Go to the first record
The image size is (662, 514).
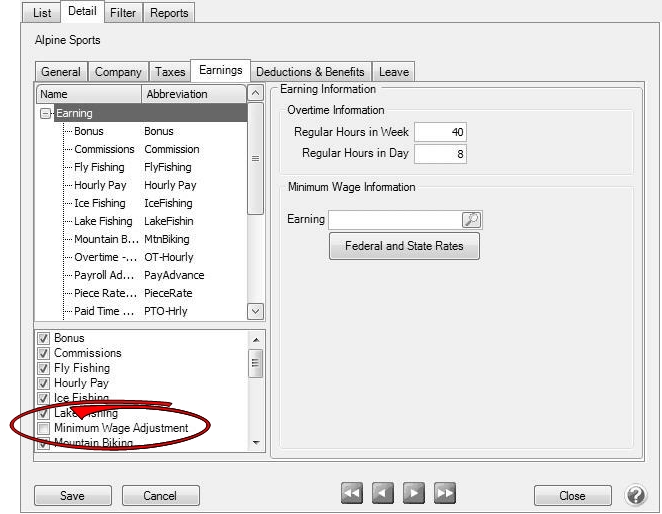(x=352, y=493)
